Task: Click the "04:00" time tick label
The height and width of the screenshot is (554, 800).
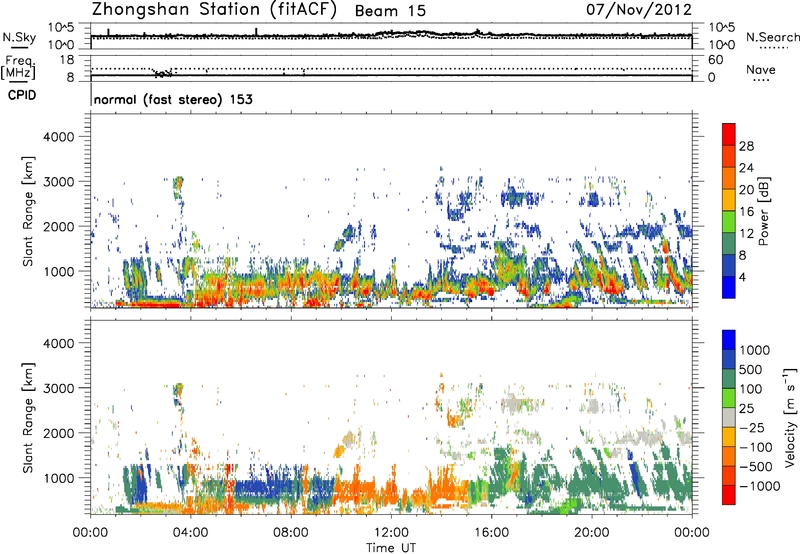Action: click(x=190, y=533)
